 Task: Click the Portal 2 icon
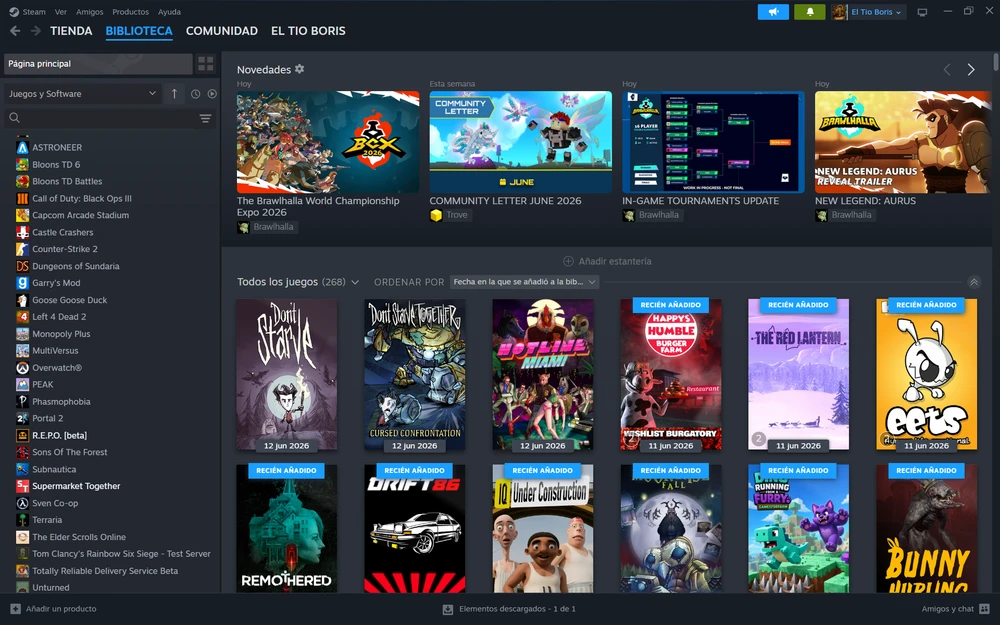pyautogui.click(x=22, y=418)
